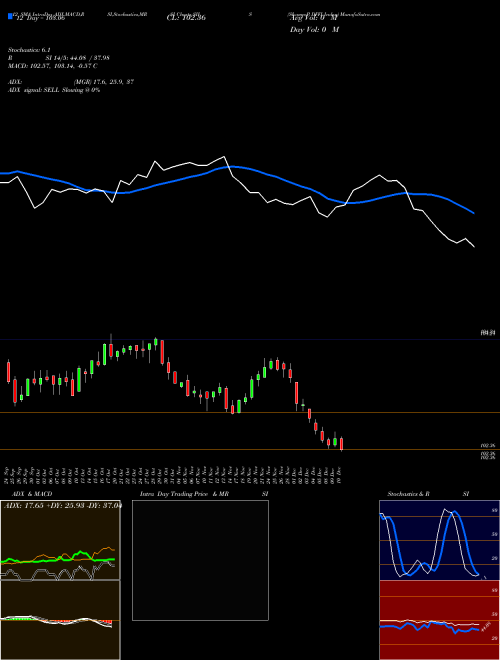Click the 'Stochastics & R' panel title
This screenshot has height=660, width=500.
click(408, 494)
